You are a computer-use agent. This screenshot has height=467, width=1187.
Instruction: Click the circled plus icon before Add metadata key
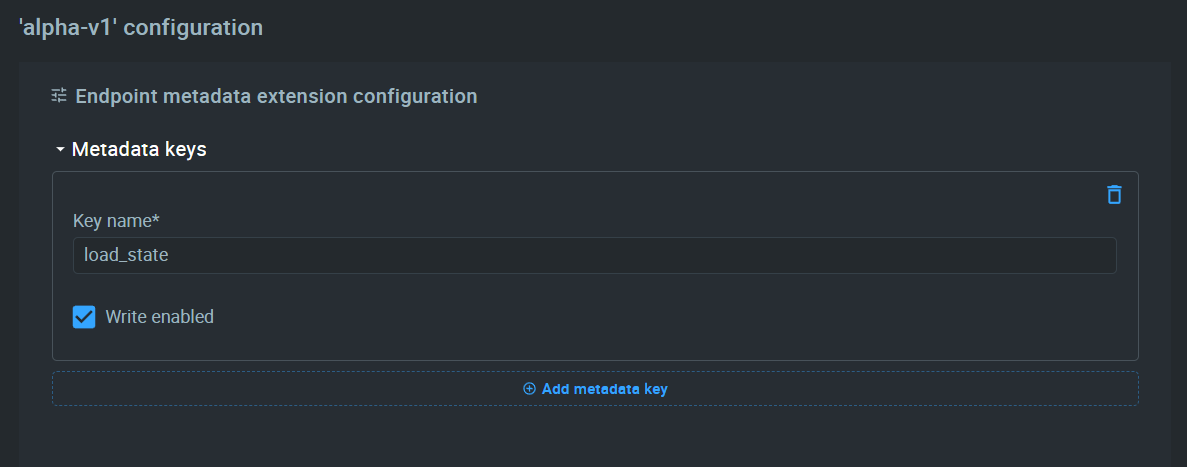[x=529, y=389]
